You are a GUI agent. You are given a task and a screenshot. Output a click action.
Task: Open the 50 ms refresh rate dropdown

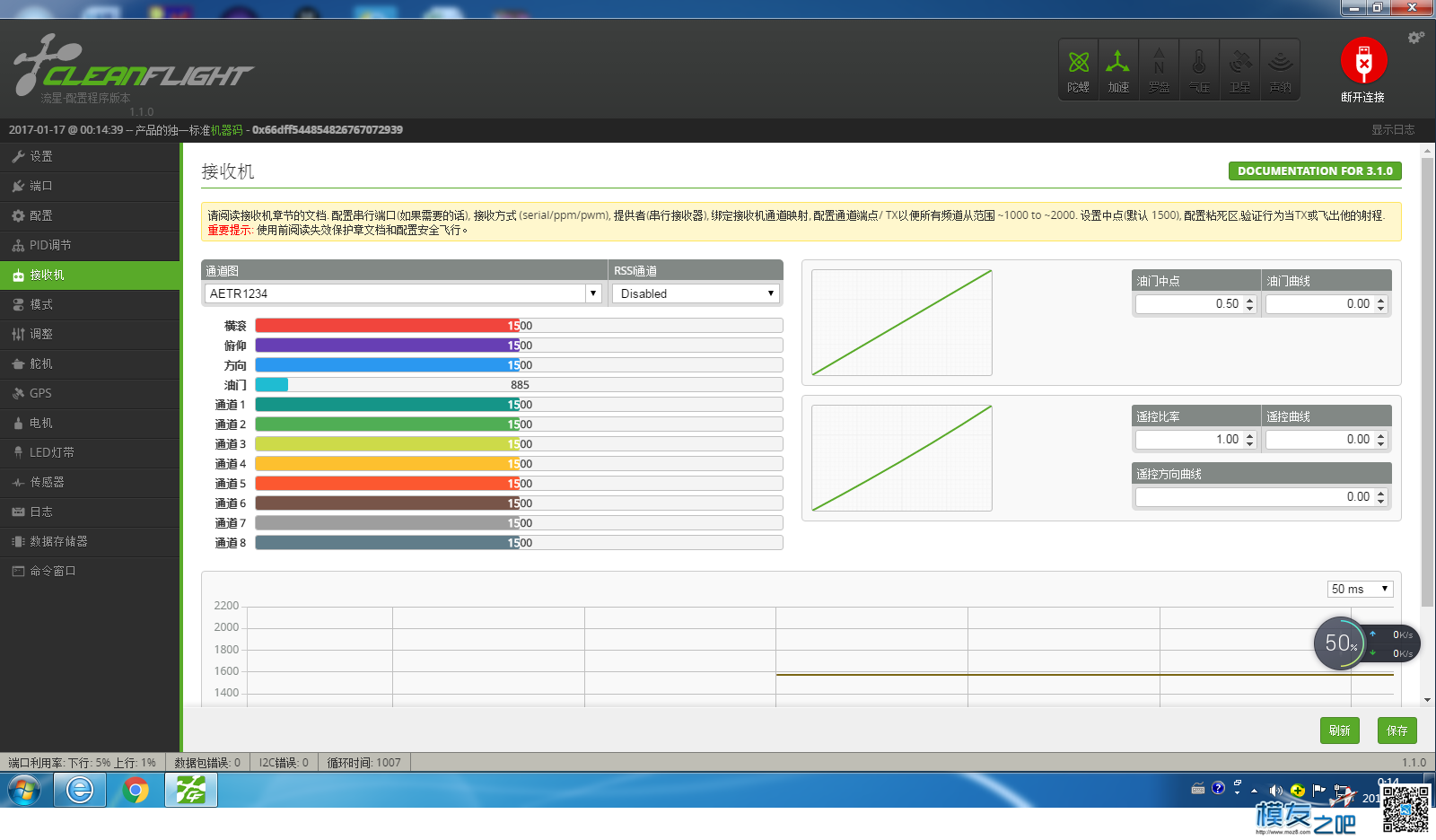(1361, 589)
